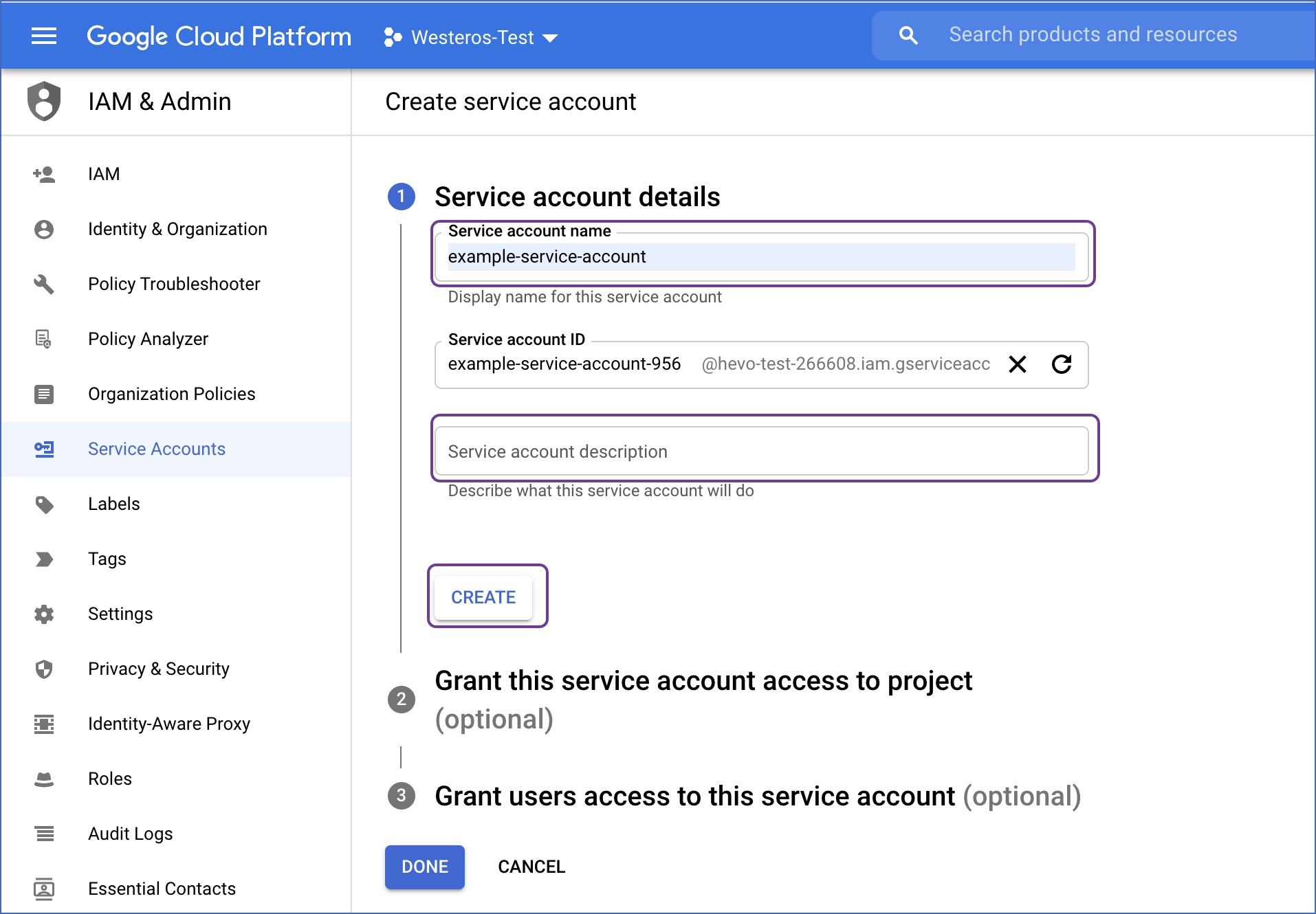Click the DONE button
This screenshot has height=914, width=1316.
point(425,867)
